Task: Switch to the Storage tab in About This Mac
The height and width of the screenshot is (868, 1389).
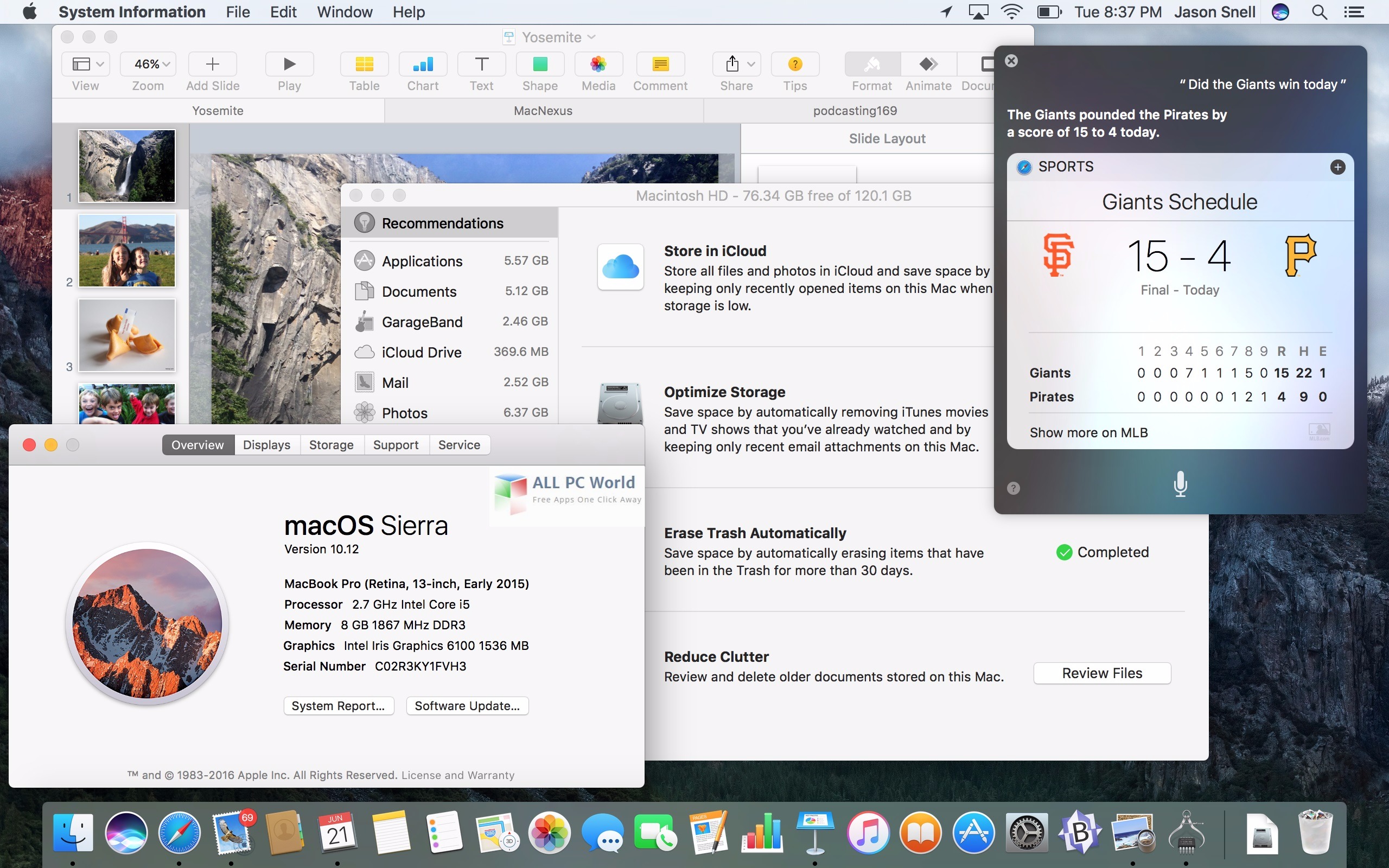Action: (331, 444)
